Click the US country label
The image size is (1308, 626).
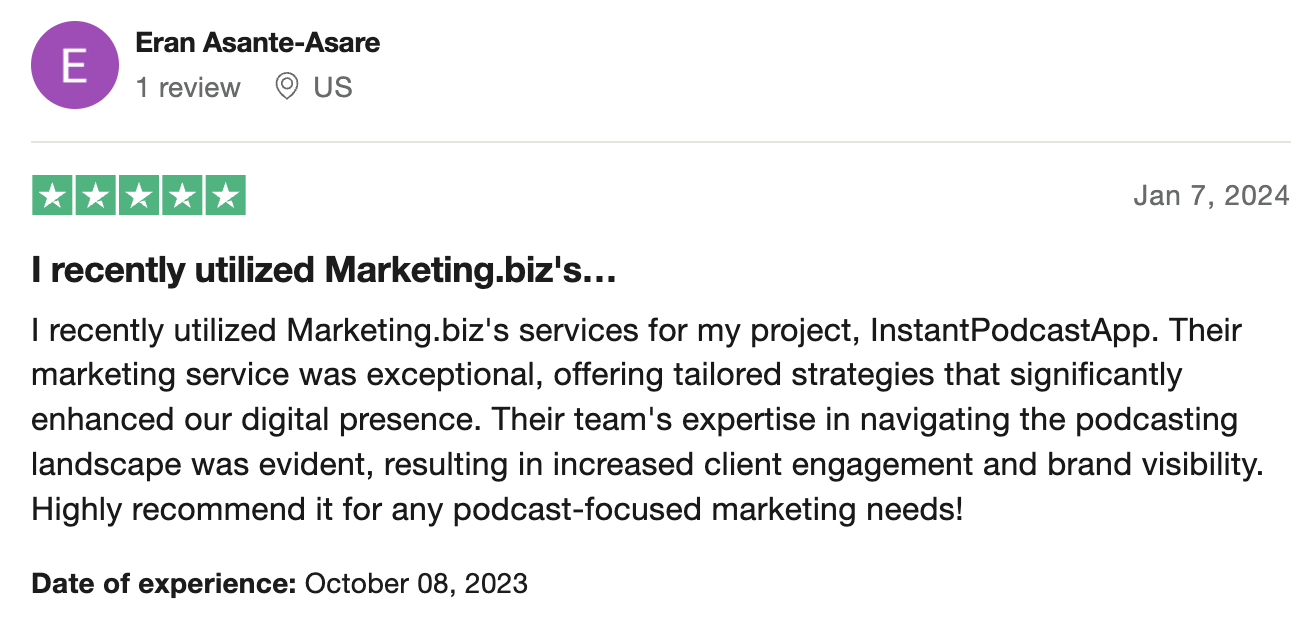[333, 88]
